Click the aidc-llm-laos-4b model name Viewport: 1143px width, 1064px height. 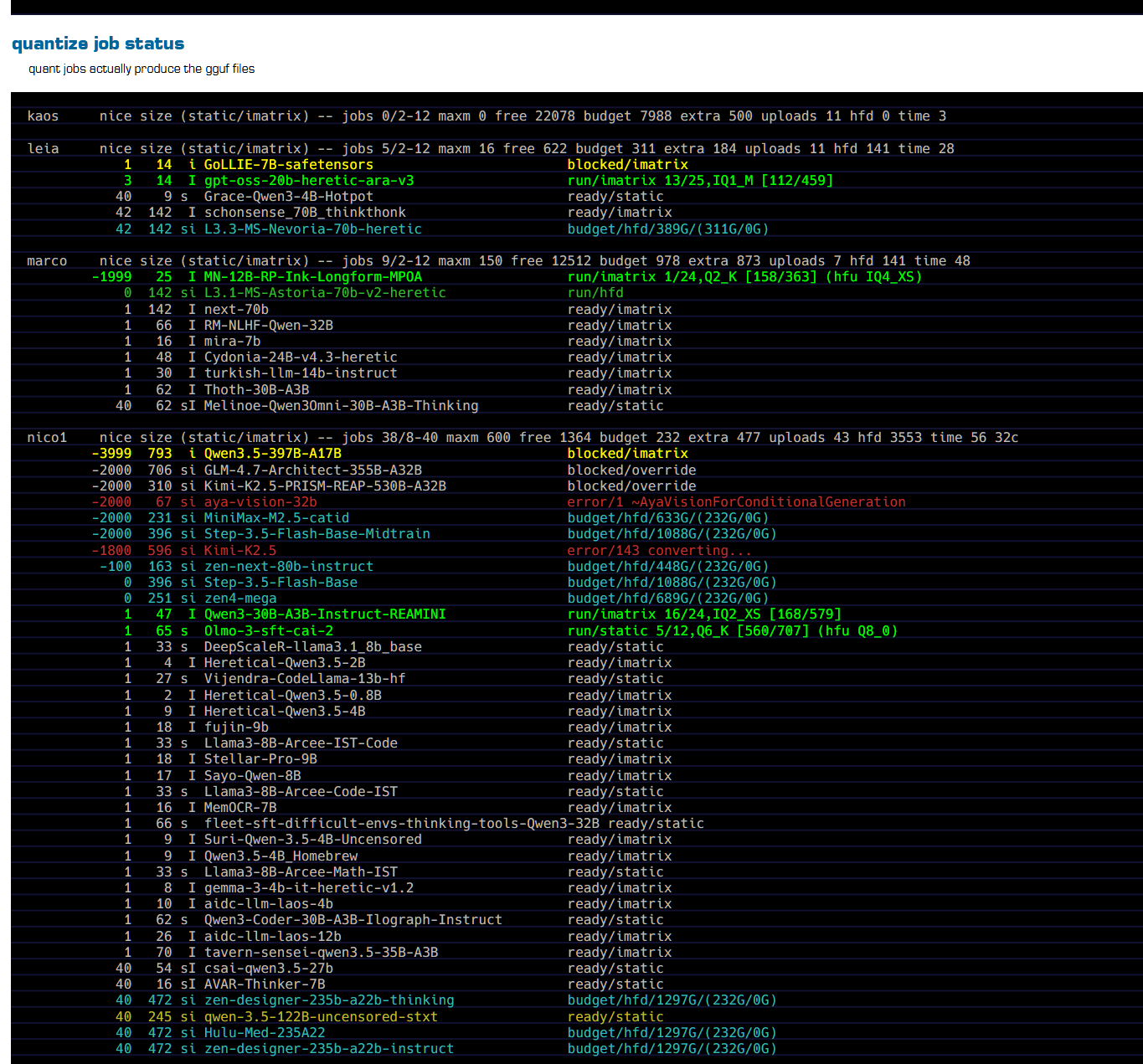pos(269,904)
